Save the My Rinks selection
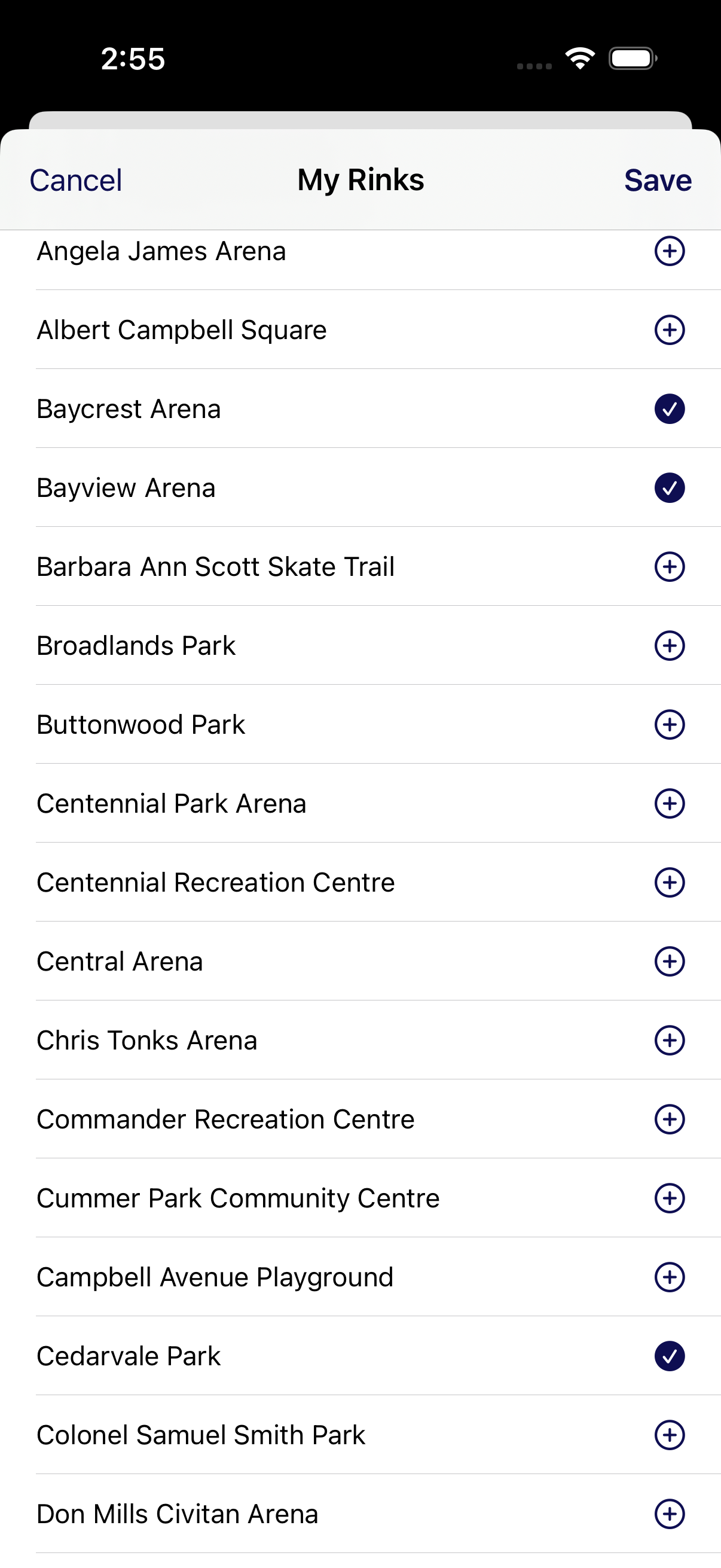Image resolution: width=721 pixels, height=1568 pixels. point(658,180)
